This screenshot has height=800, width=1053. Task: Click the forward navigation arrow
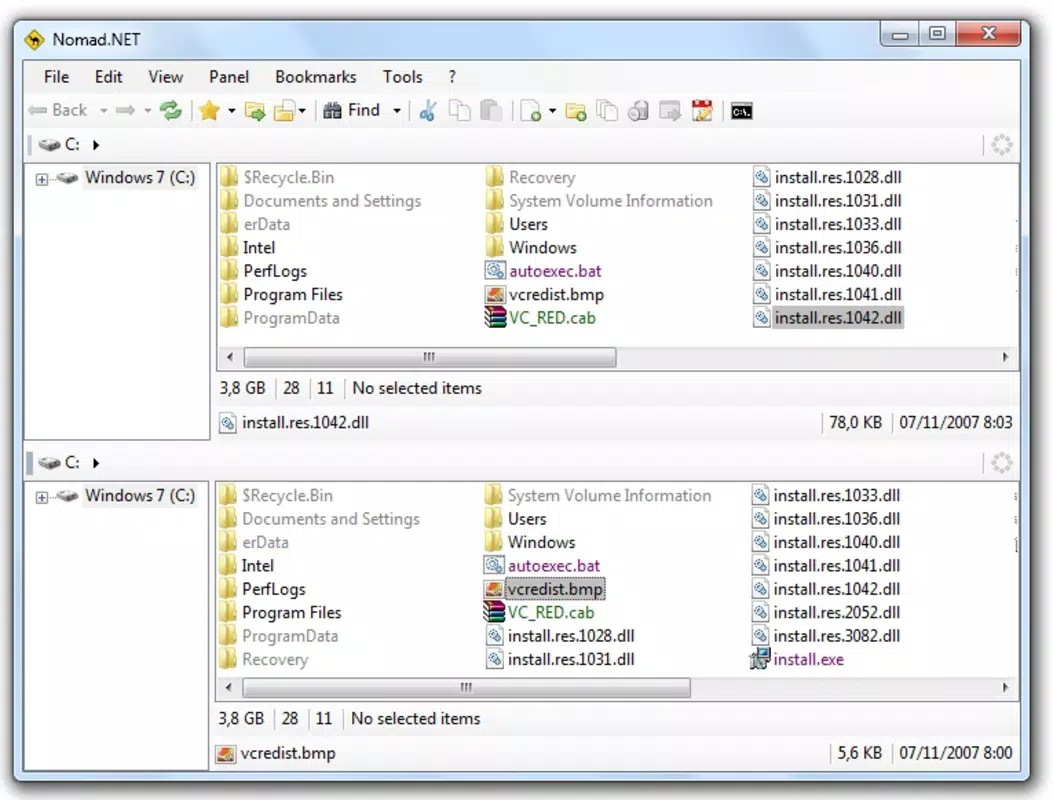click(125, 110)
